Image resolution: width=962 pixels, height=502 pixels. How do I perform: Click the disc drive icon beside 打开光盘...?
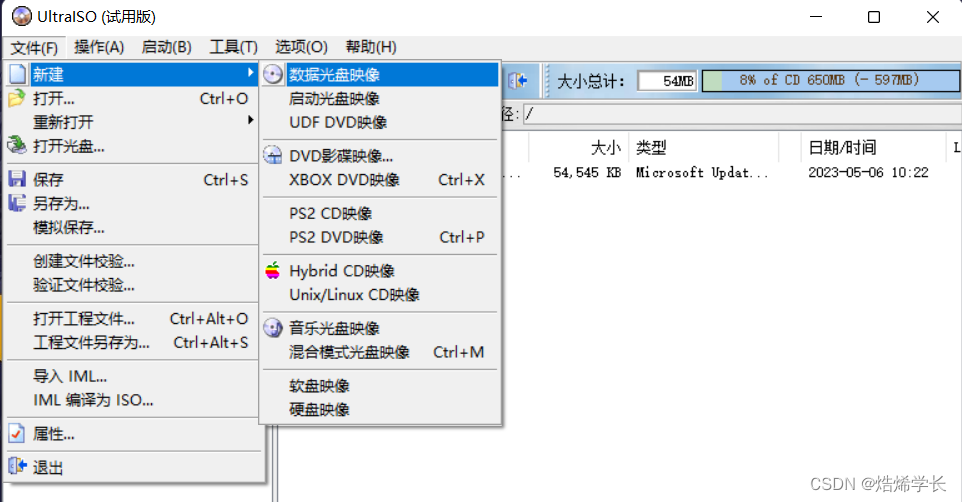(17, 145)
